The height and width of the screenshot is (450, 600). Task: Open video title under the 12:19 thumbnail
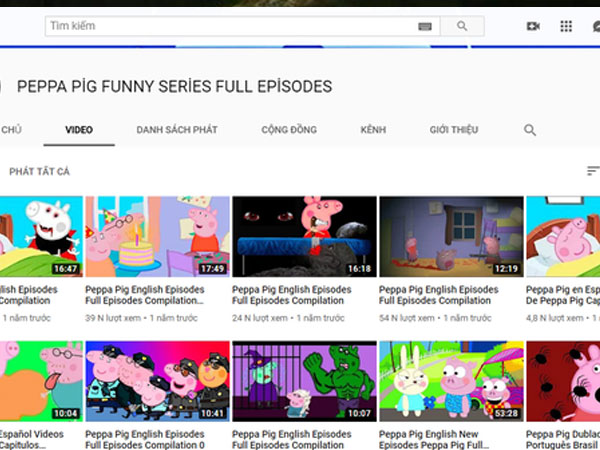pos(439,295)
